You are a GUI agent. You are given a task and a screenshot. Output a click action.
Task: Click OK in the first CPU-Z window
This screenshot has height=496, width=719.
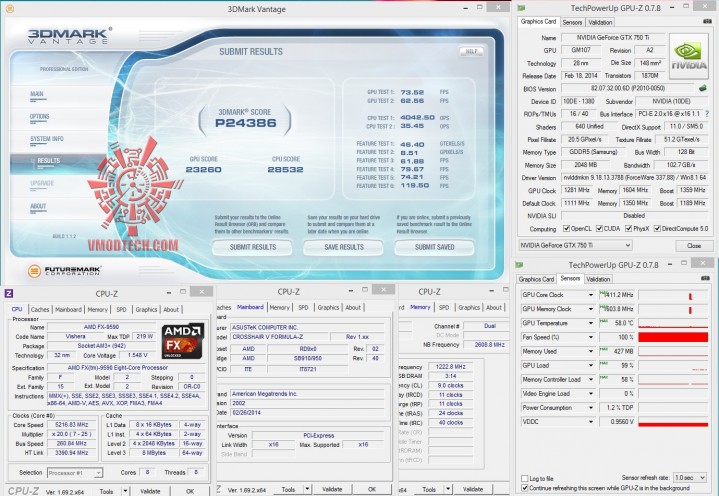190,491
